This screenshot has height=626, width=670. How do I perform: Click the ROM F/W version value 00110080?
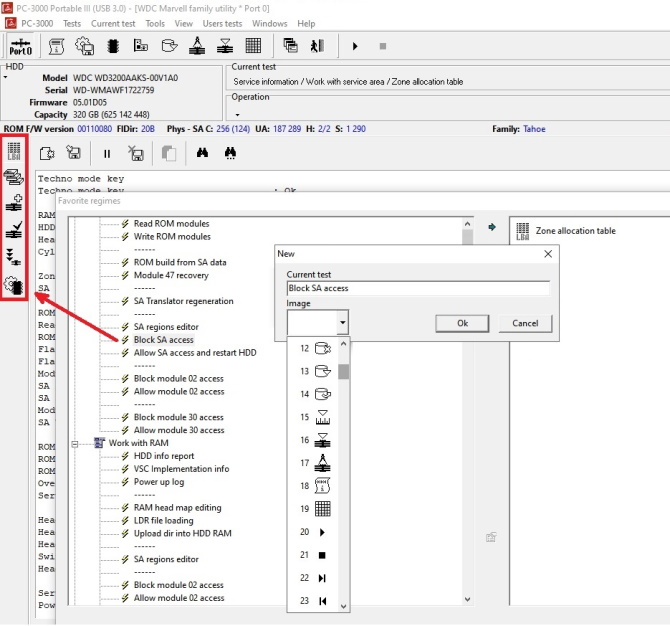pyautogui.click(x=94, y=129)
